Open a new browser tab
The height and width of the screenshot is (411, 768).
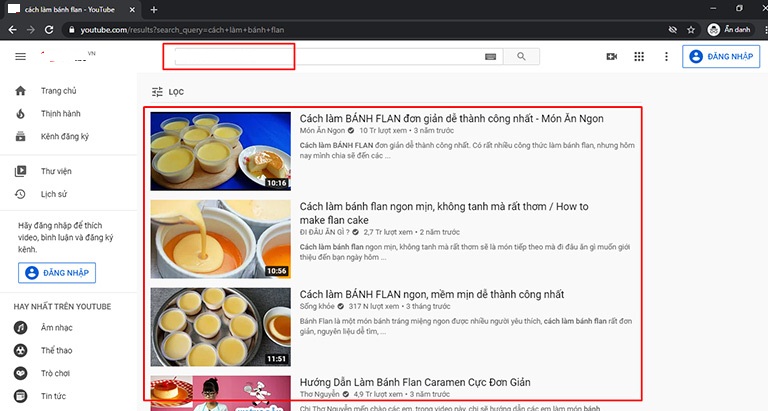pos(153,9)
